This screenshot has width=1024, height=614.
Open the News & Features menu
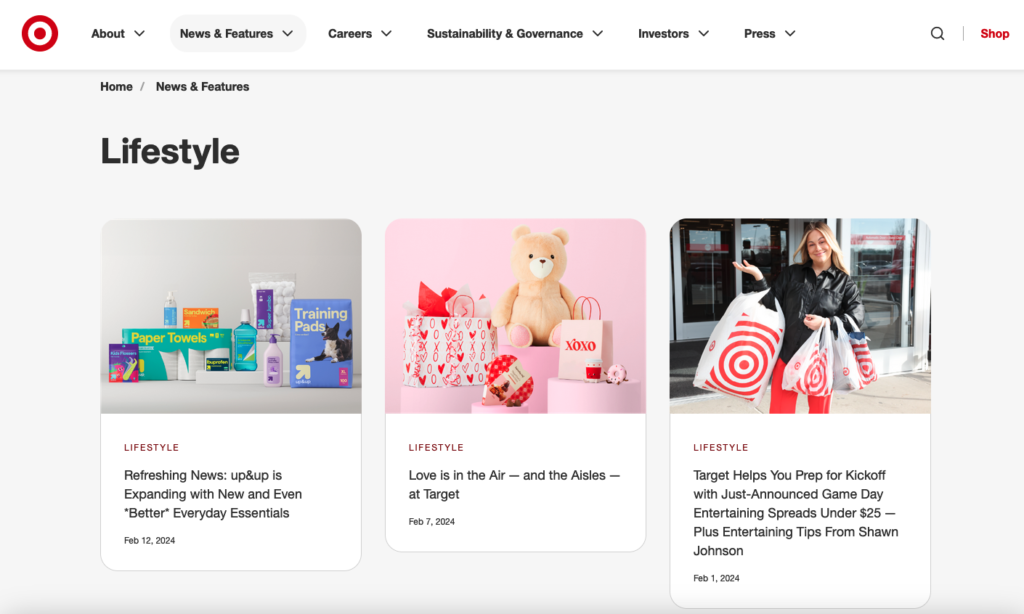coord(238,33)
